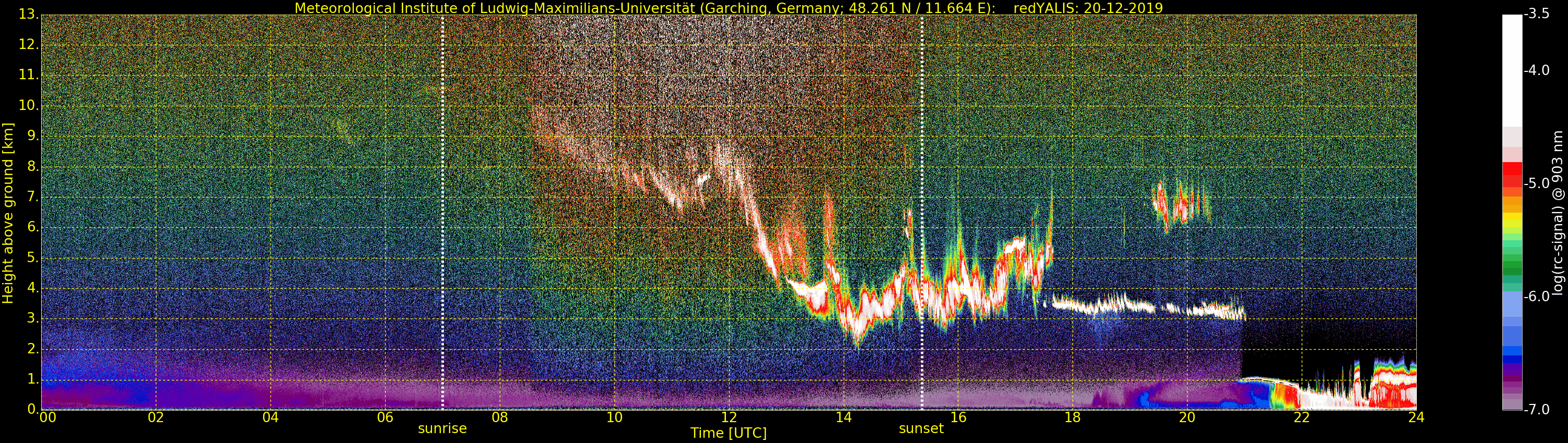1568x443 pixels.
Task: Click the '11.' height tick label
Action: [29, 75]
